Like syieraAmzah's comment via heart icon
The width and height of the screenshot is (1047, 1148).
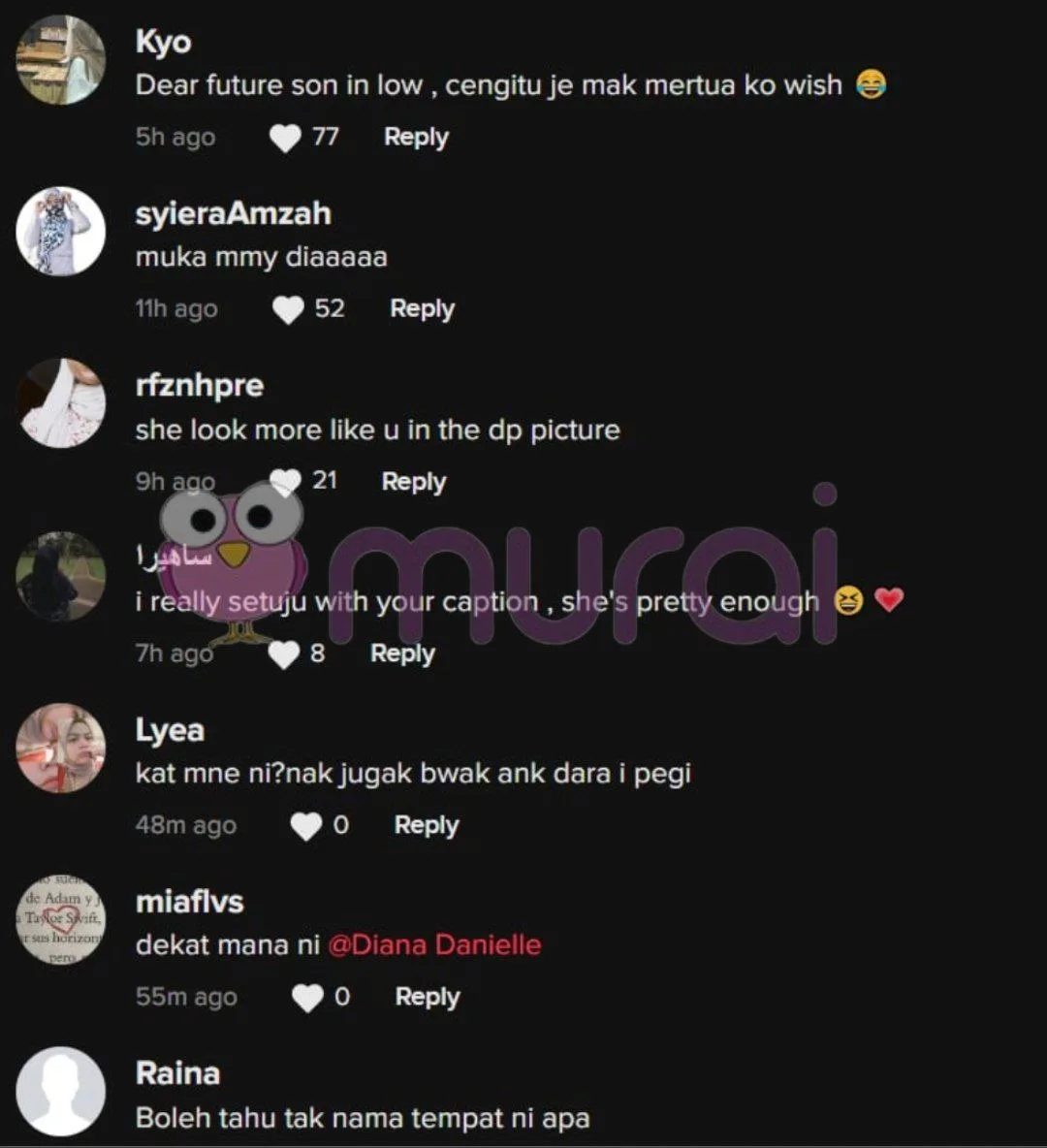(x=288, y=309)
